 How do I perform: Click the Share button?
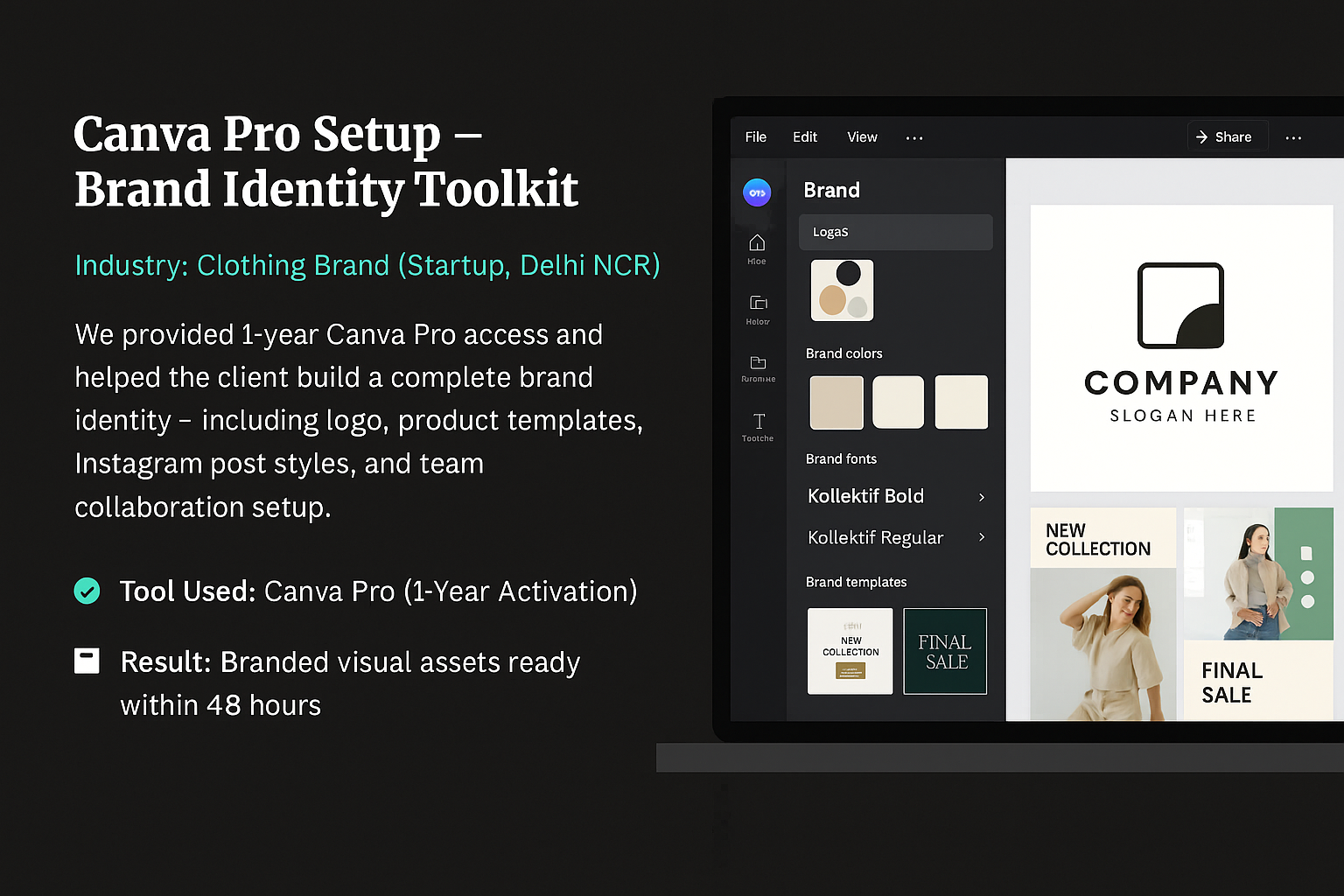[1227, 136]
